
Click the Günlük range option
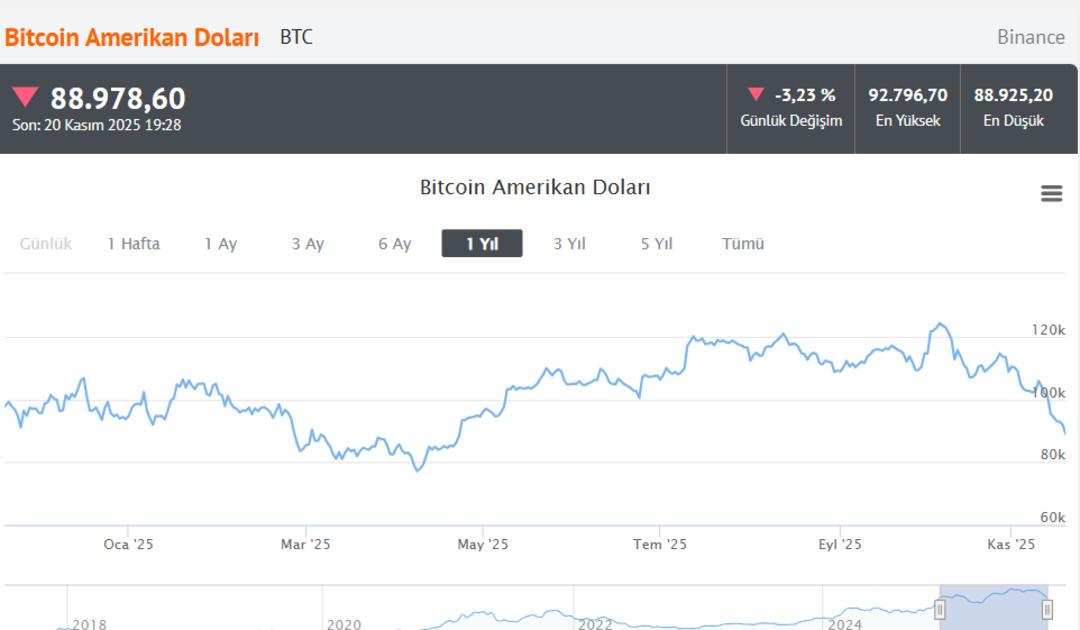tap(46, 243)
